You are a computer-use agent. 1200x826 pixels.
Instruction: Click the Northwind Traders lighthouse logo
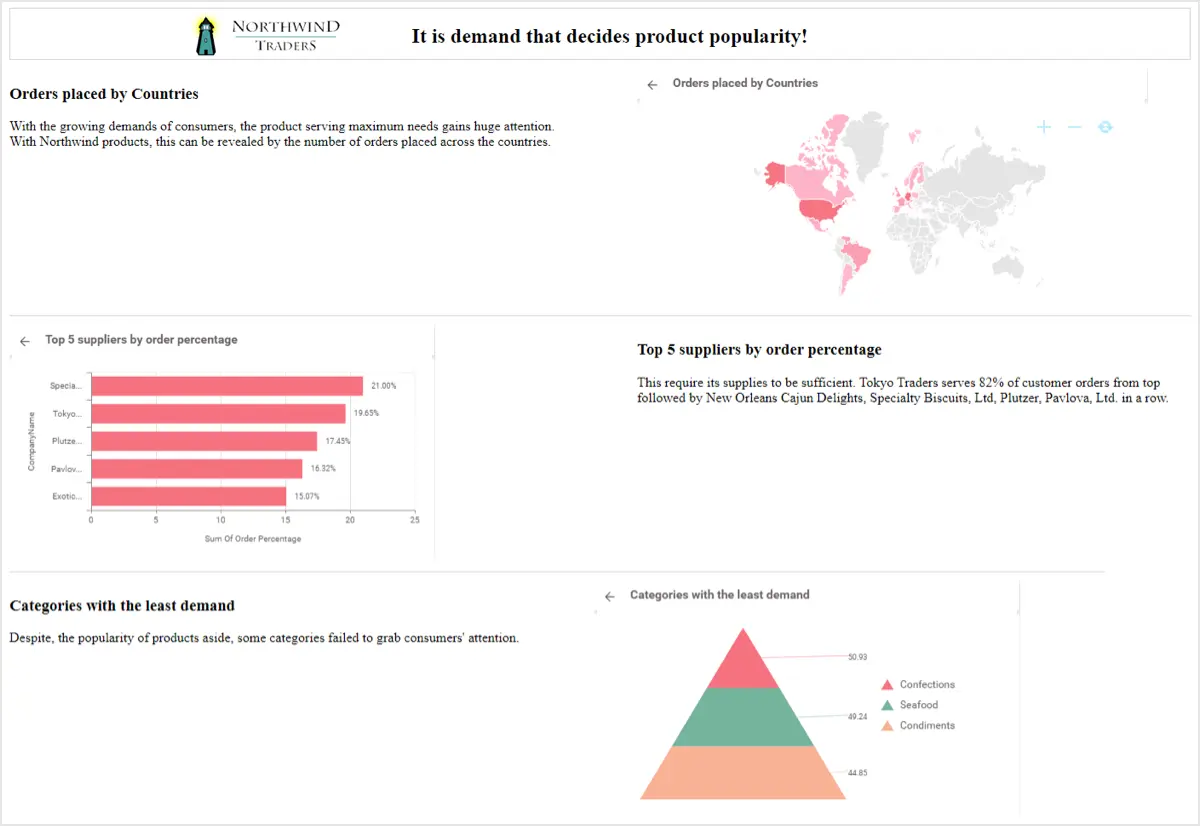click(207, 35)
